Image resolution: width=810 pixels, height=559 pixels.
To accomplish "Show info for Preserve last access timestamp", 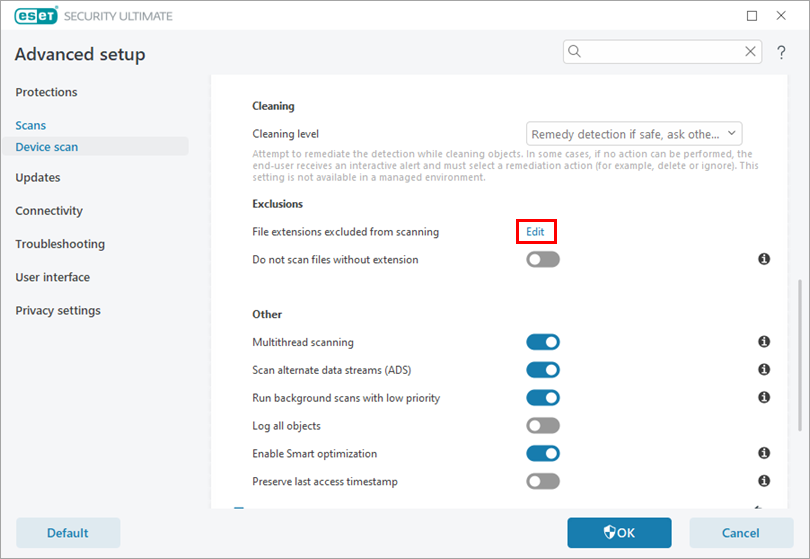I will 764,481.
